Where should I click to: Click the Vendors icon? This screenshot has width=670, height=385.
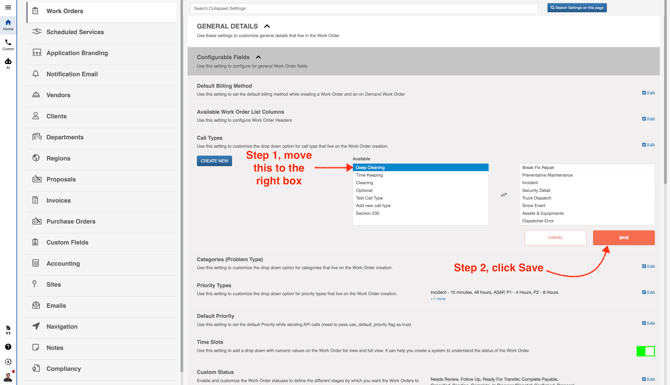[x=36, y=94]
